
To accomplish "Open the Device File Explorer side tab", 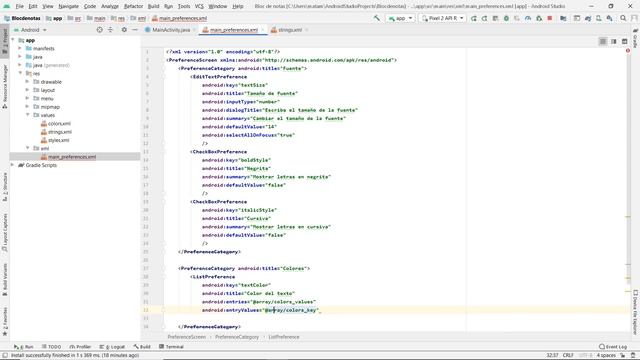I will (x=635, y=312).
